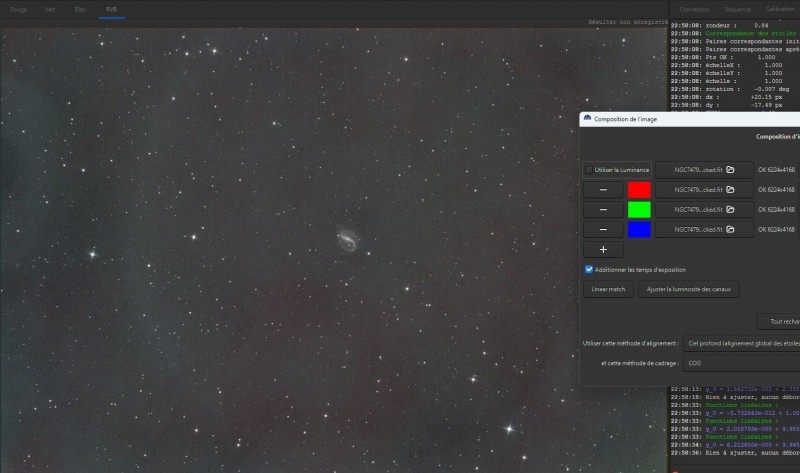Screen dimensions: 800x473
Task: Remove the red layer with minus button
Action: pyautogui.click(x=603, y=189)
